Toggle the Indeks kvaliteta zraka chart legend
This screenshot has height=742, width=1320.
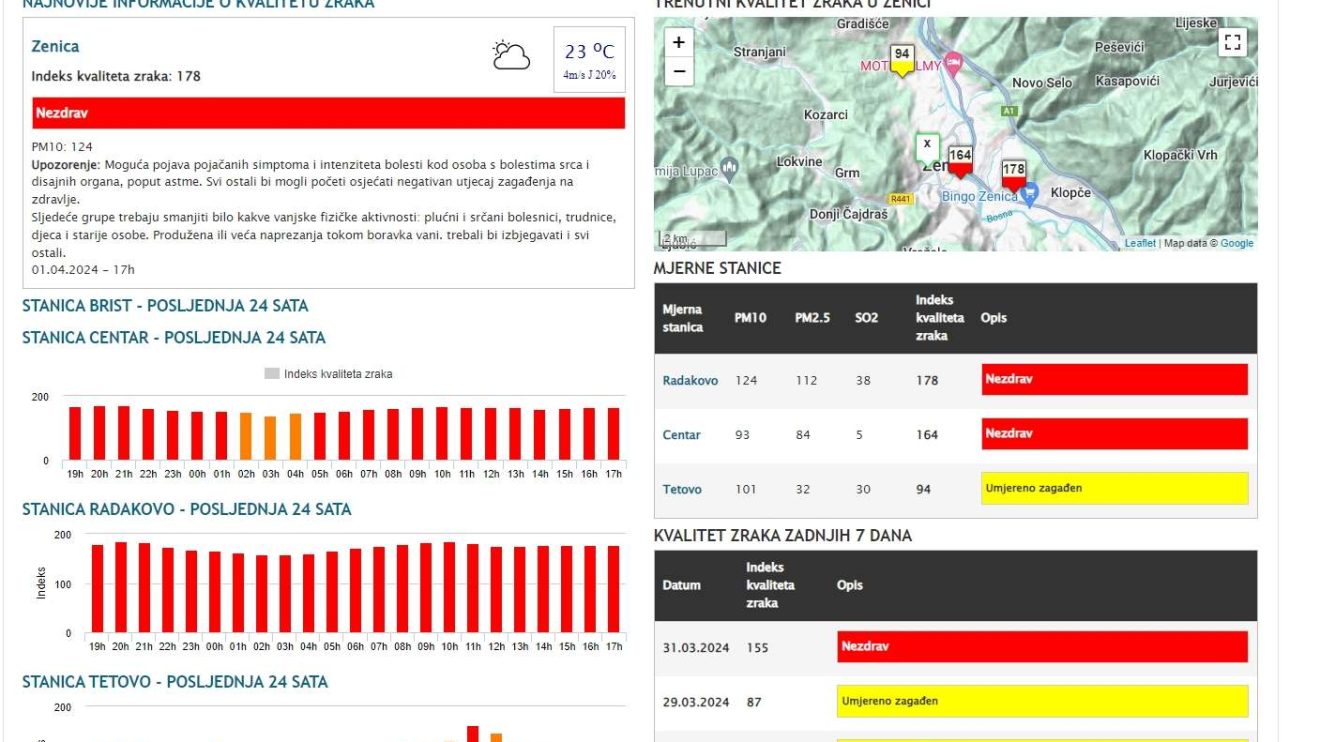point(328,374)
